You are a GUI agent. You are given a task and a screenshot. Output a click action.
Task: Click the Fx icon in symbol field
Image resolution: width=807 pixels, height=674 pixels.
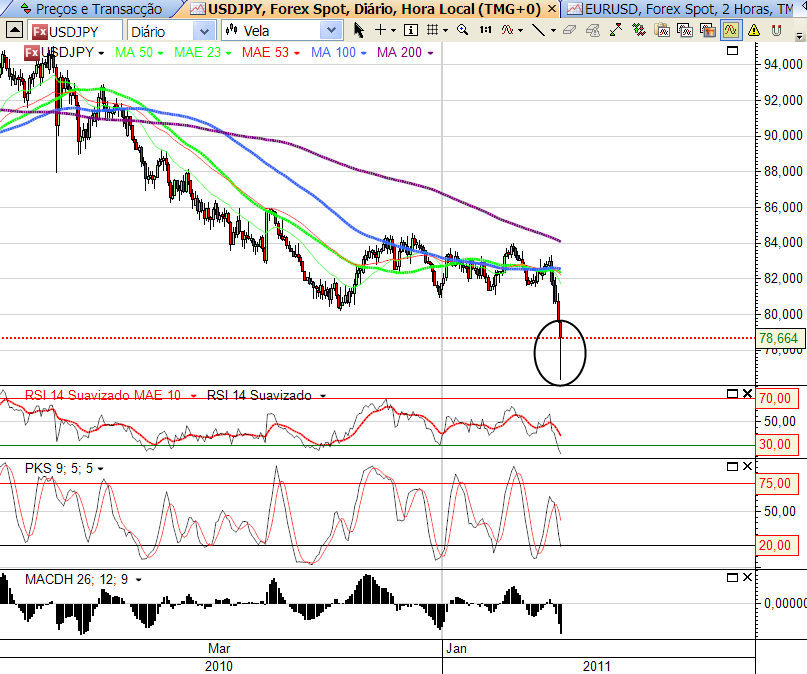(40, 32)
